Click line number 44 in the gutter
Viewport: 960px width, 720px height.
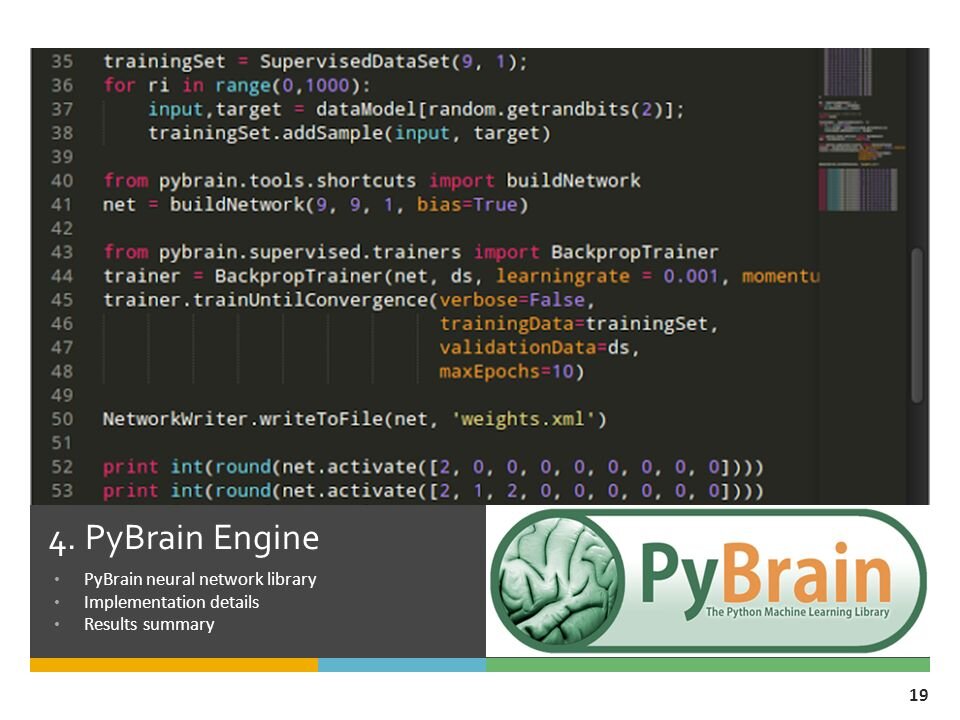(62, 277)
